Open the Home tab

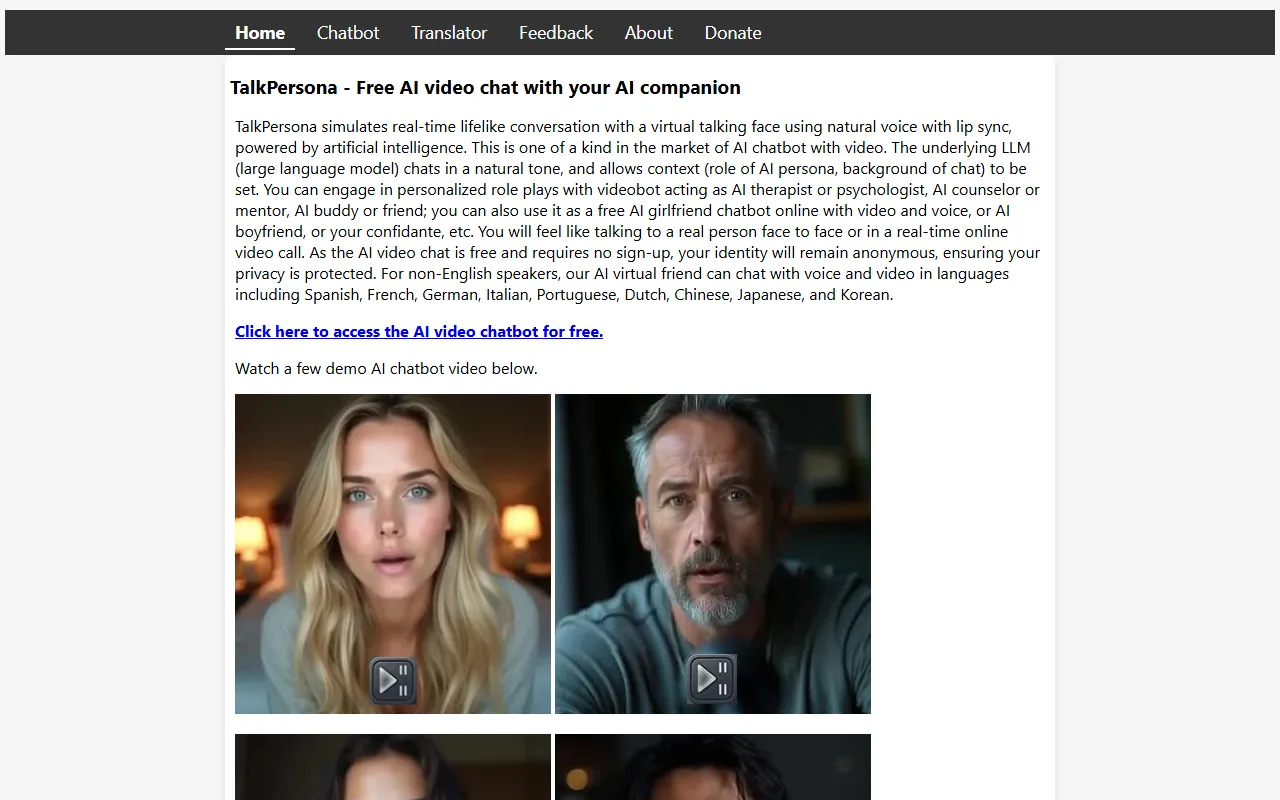[260, 33]
